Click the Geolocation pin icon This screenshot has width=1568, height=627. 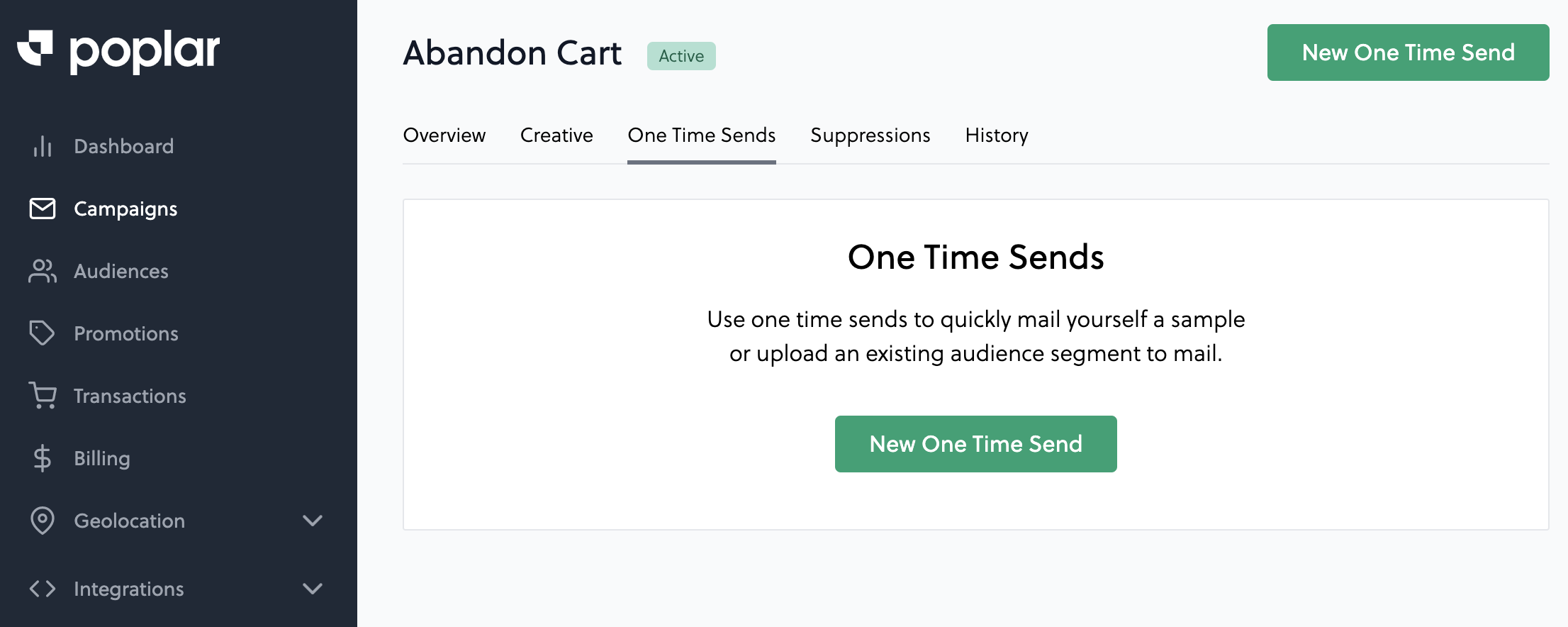click(x=43, y=521)
